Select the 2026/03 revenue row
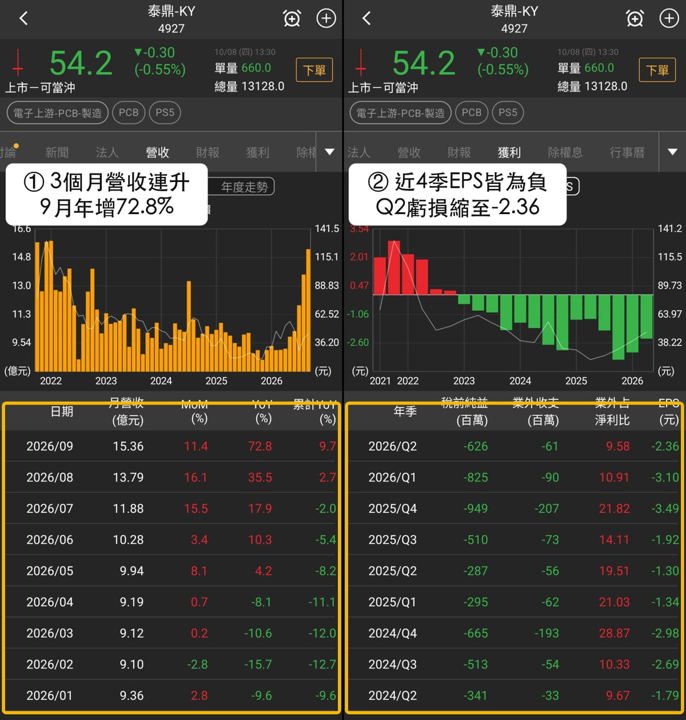This screenshot has width=686, height=720. (171, 633)
